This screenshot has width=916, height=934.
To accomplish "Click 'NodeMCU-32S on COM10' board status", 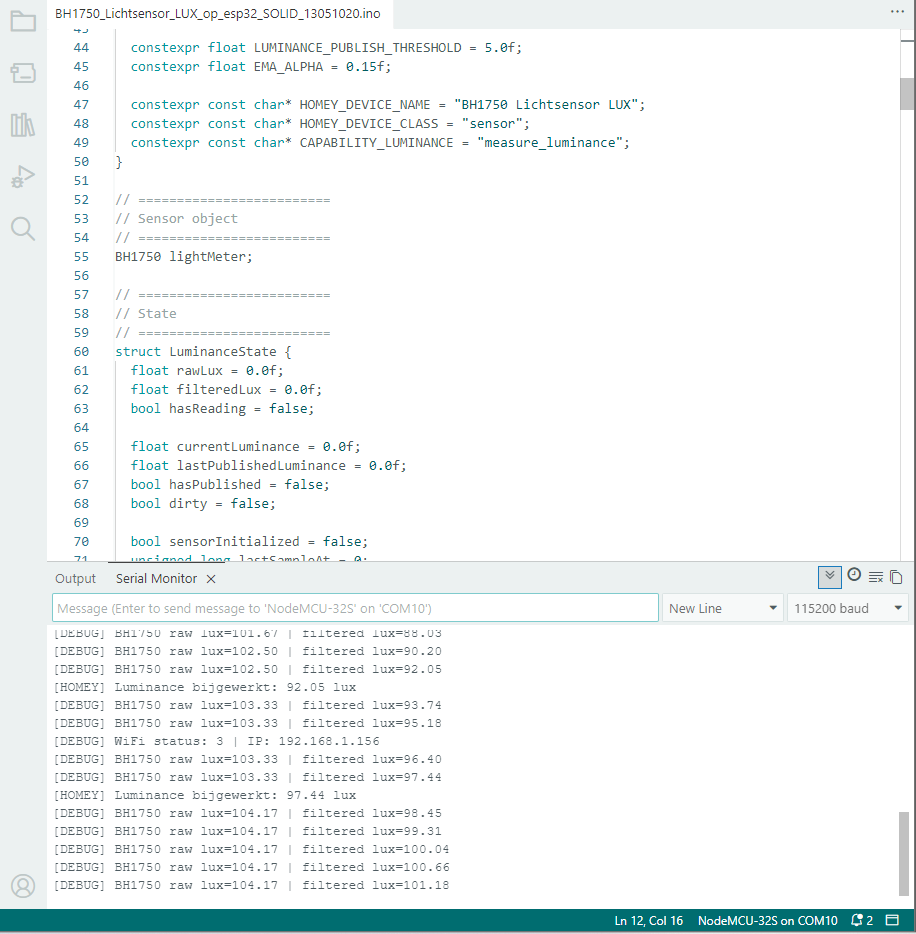I will tap(768, 920).
